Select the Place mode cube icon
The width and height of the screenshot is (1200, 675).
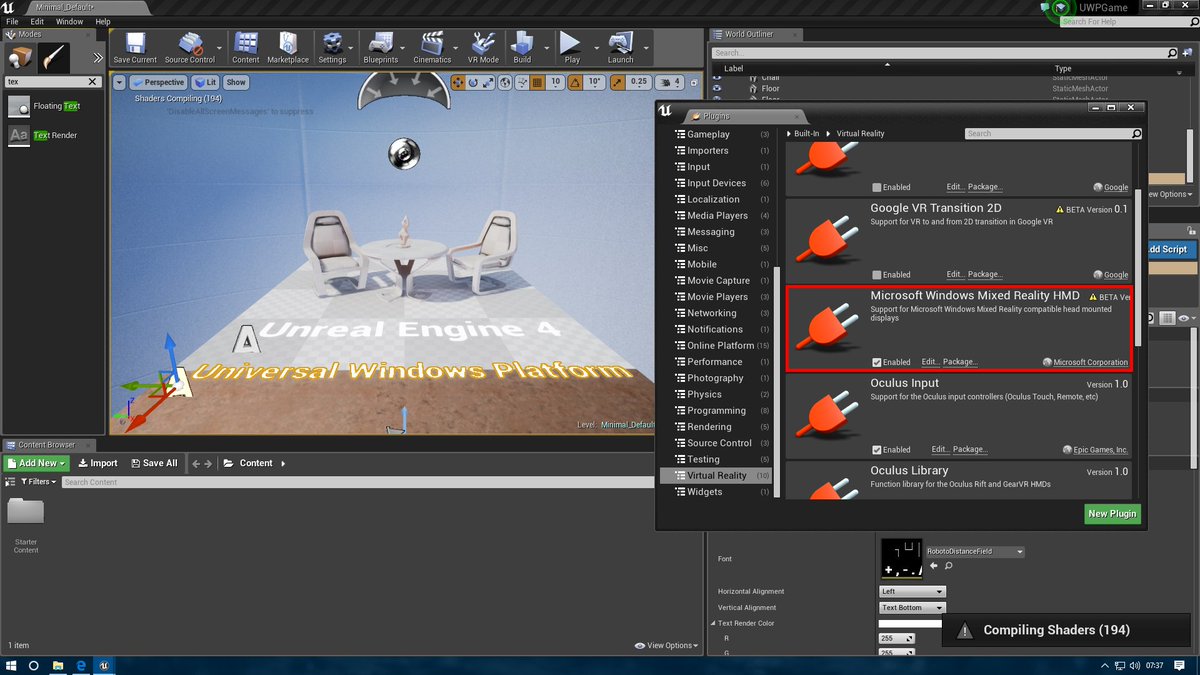pos(21,58)
